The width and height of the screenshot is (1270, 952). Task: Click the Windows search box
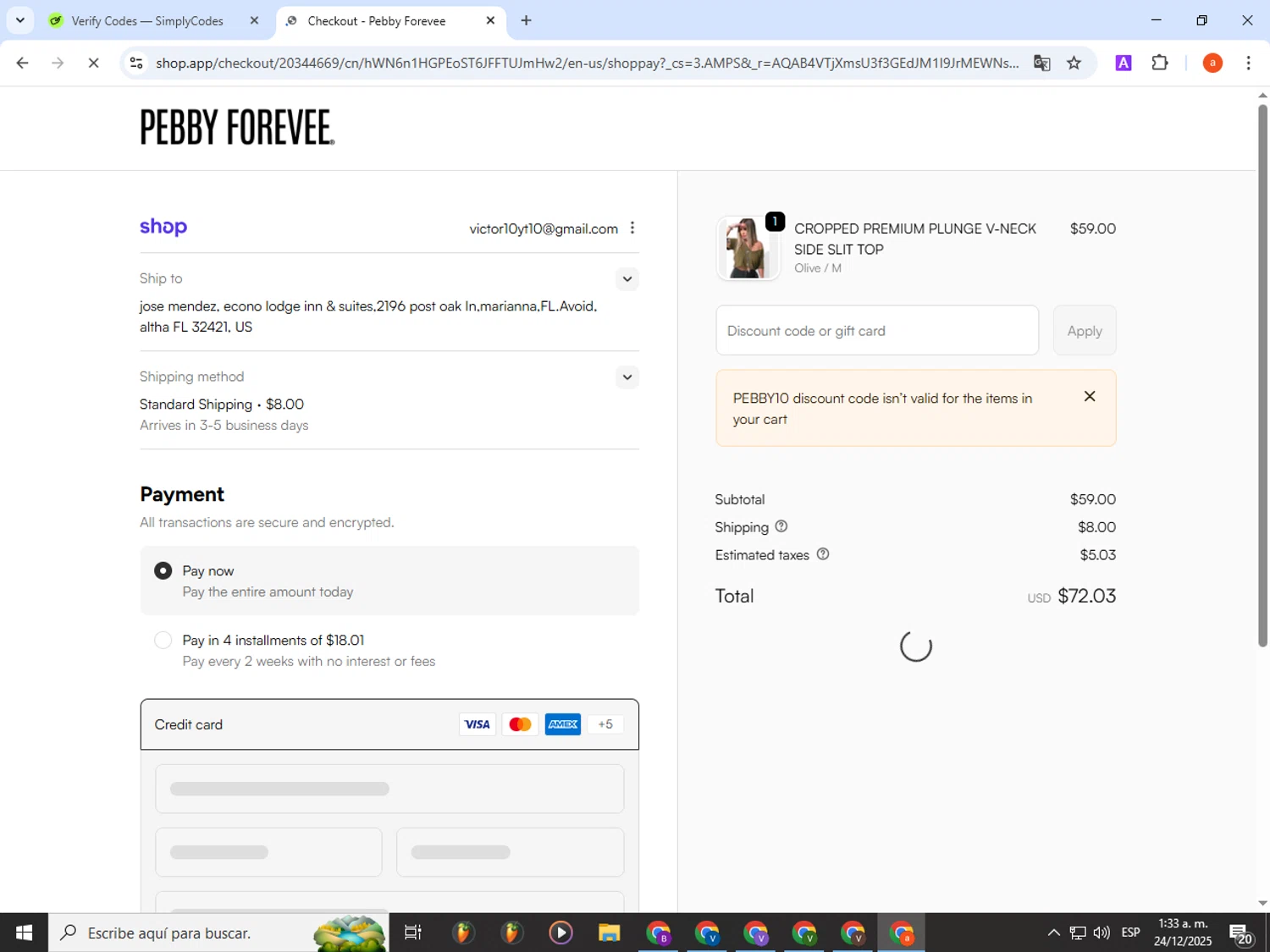[x=220, y=933]
